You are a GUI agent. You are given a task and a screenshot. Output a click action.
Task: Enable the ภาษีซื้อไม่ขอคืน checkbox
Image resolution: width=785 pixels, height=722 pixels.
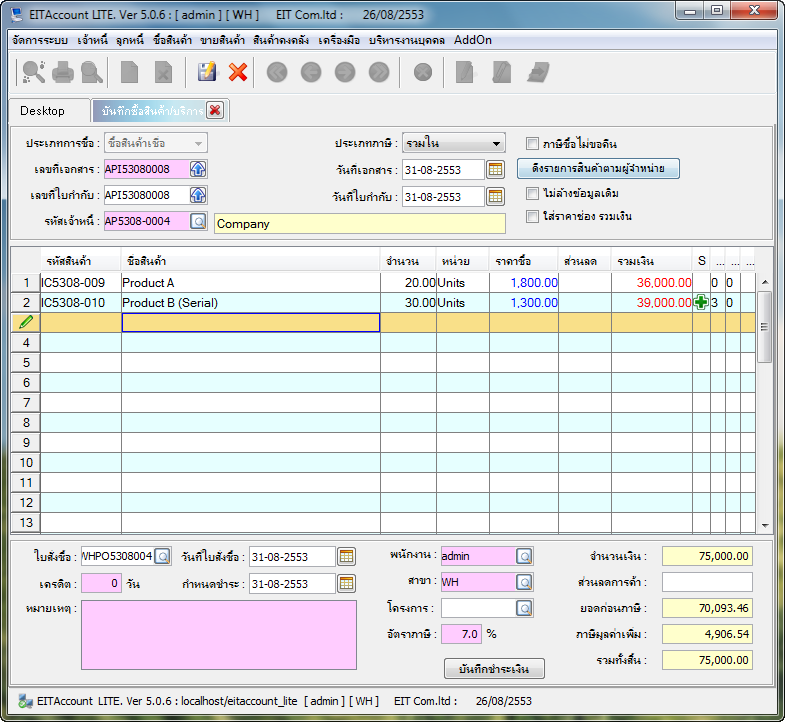(533, 143)
